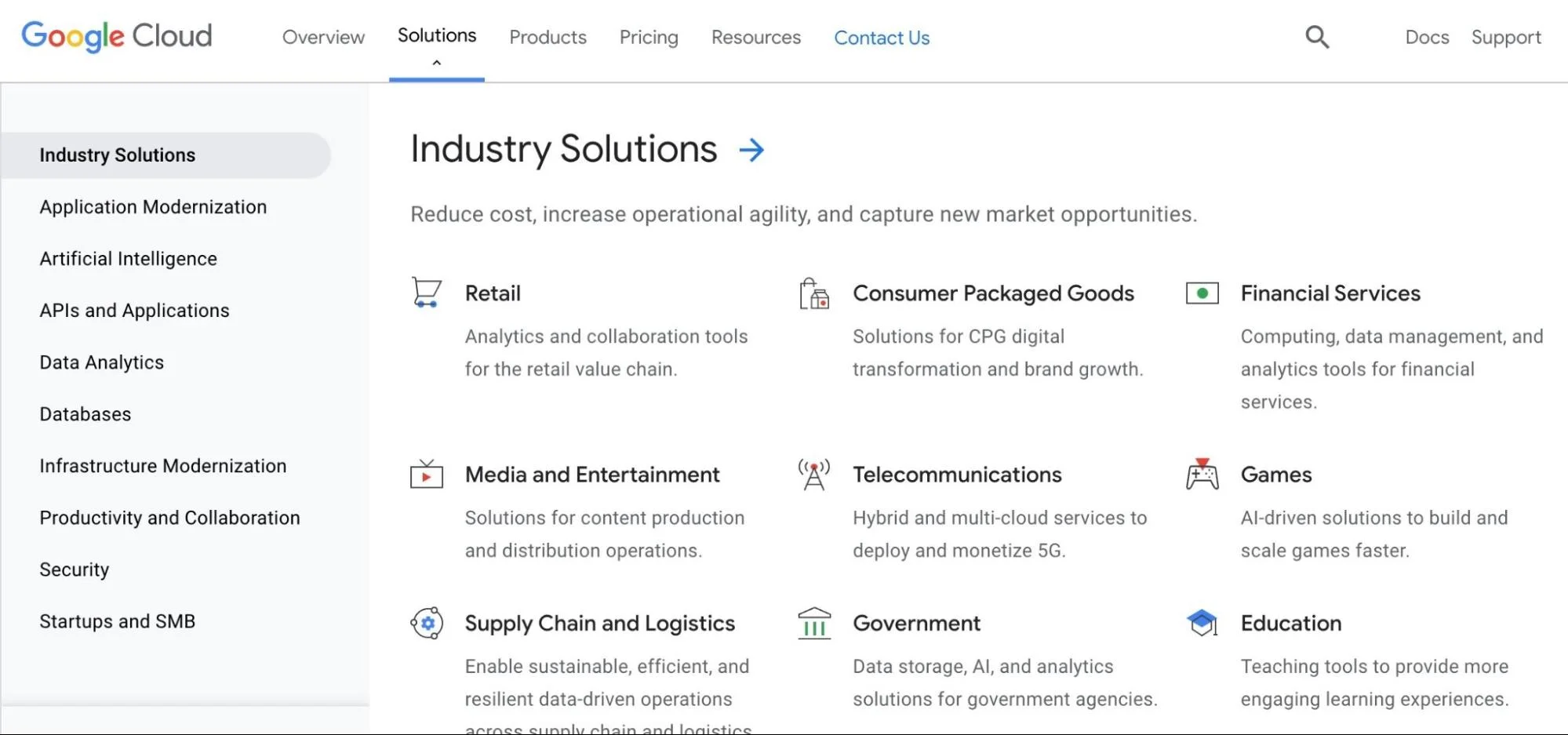Open the Retail solution title
Image resolution: width=1568 pixels, height=735 pixels.
[x=493, y=293]
